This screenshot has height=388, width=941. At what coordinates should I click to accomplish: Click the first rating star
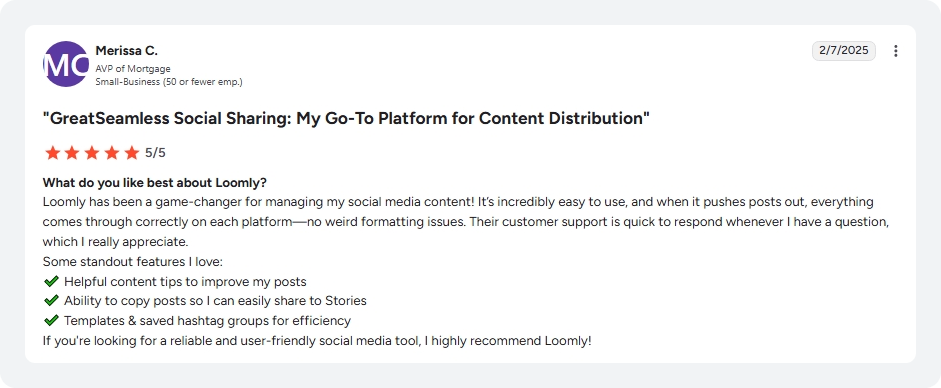tap(53, 153)
